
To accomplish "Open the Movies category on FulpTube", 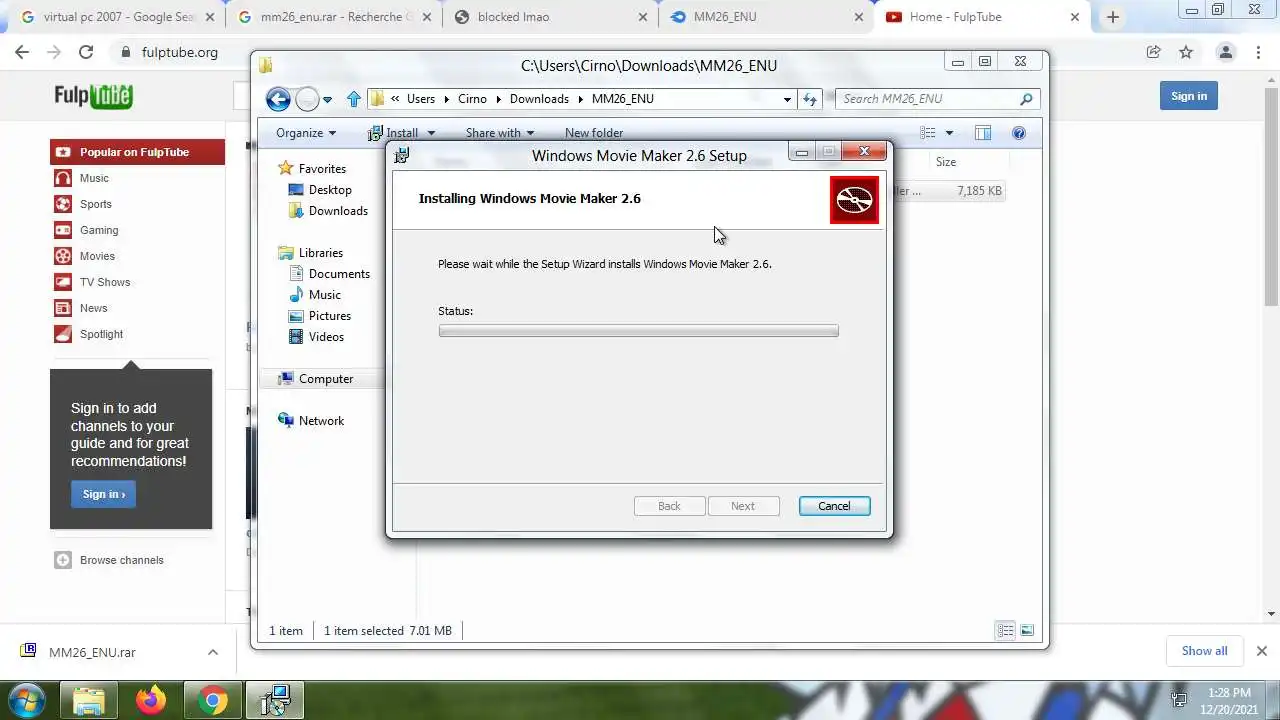I will (97, 256).
